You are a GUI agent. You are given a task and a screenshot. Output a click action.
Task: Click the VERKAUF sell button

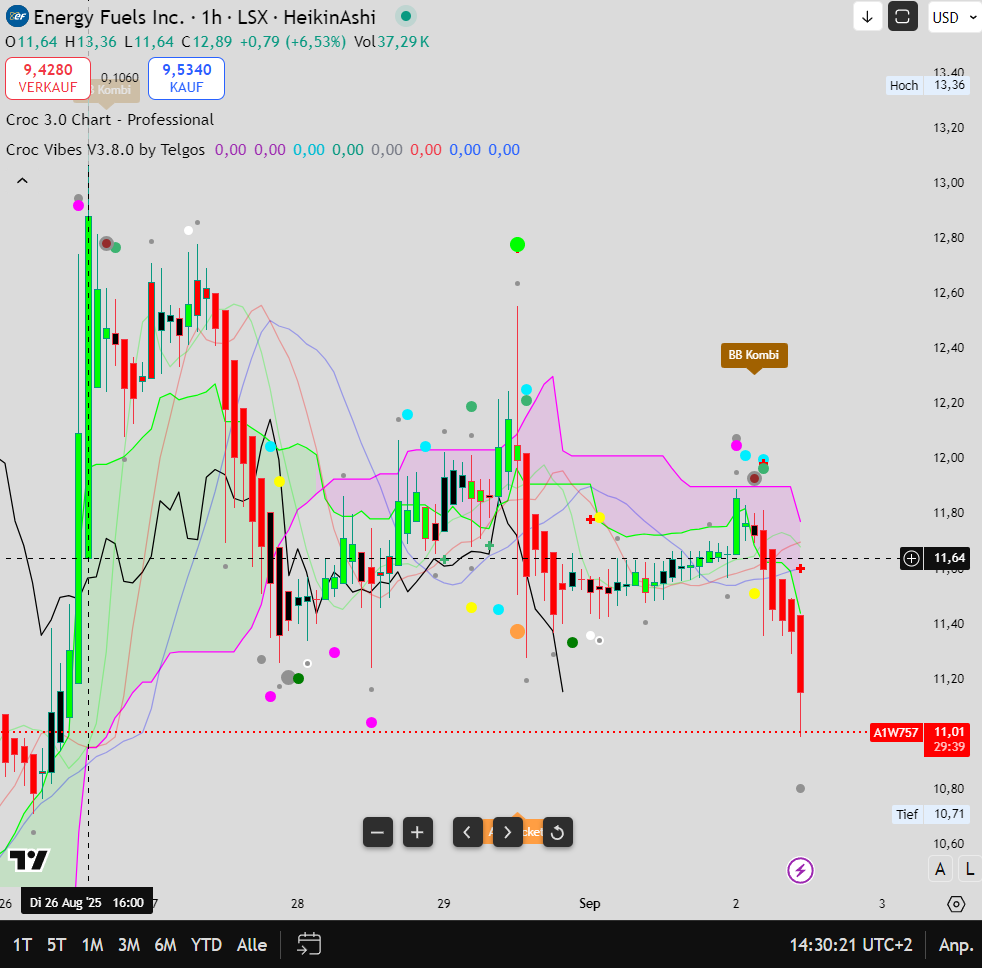coord(48,78)
